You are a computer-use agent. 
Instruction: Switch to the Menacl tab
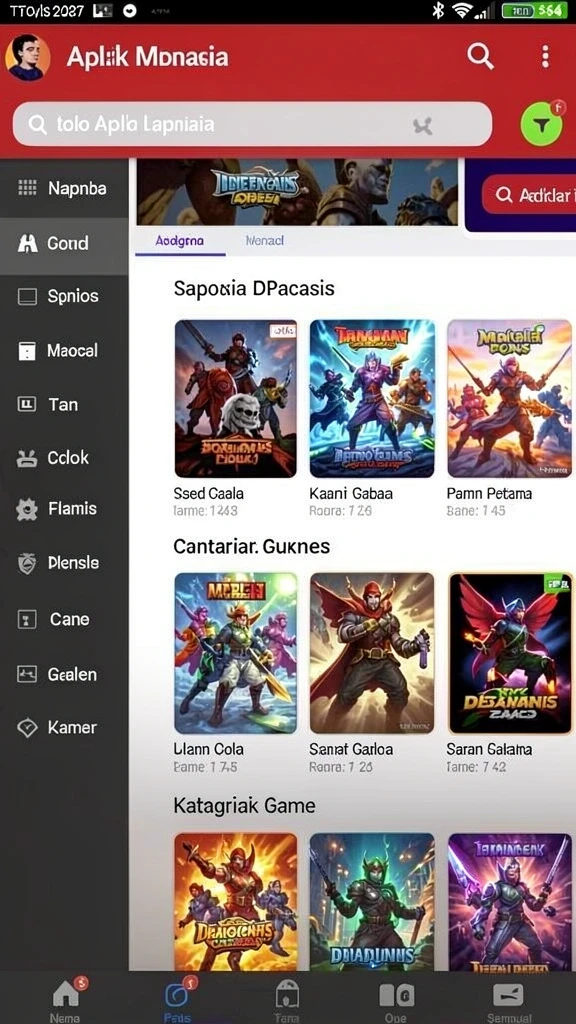click(264, 241)
